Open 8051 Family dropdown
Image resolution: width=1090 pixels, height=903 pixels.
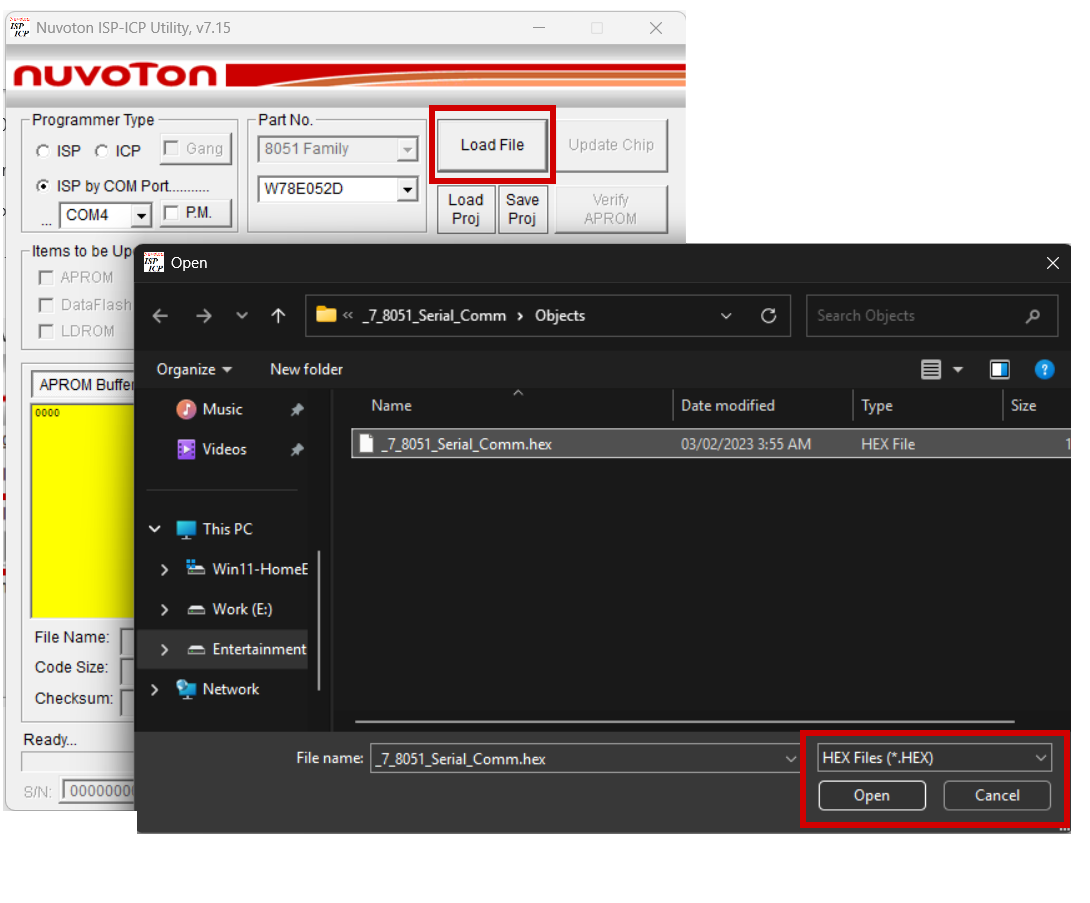click(407, 149)
